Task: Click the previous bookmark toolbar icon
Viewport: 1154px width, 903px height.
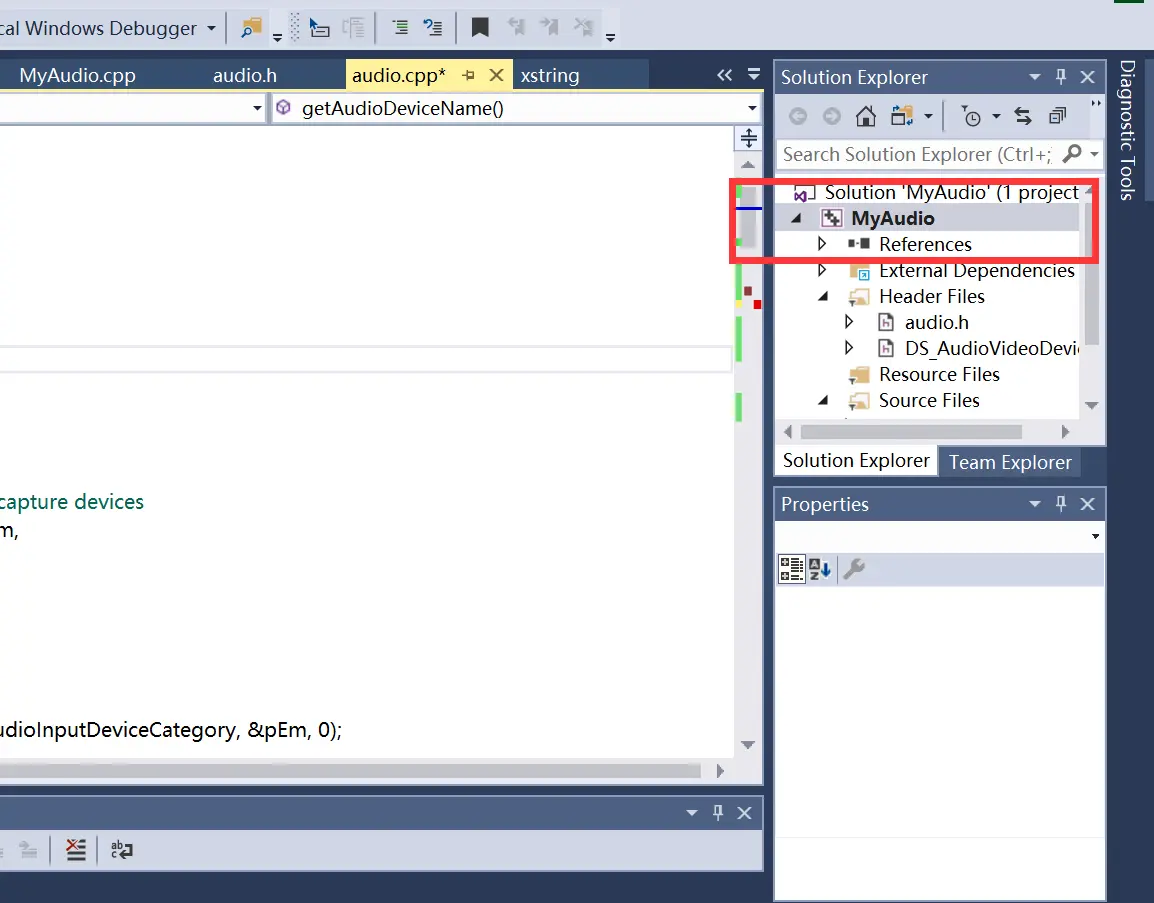Action: coord(516,28)
